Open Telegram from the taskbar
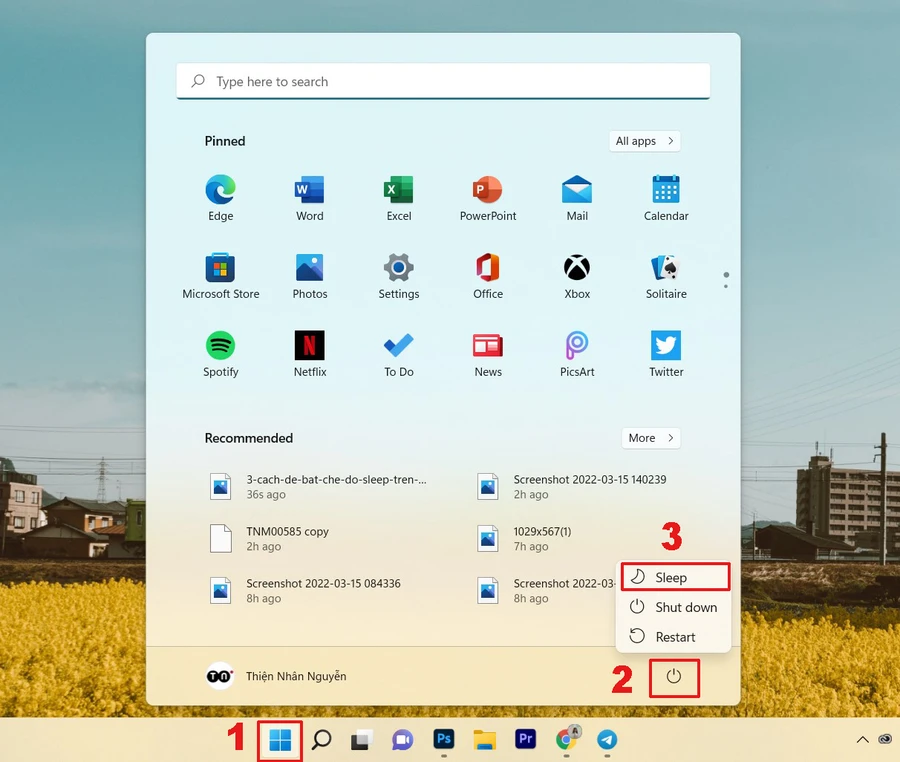 [x=607, y=740]
